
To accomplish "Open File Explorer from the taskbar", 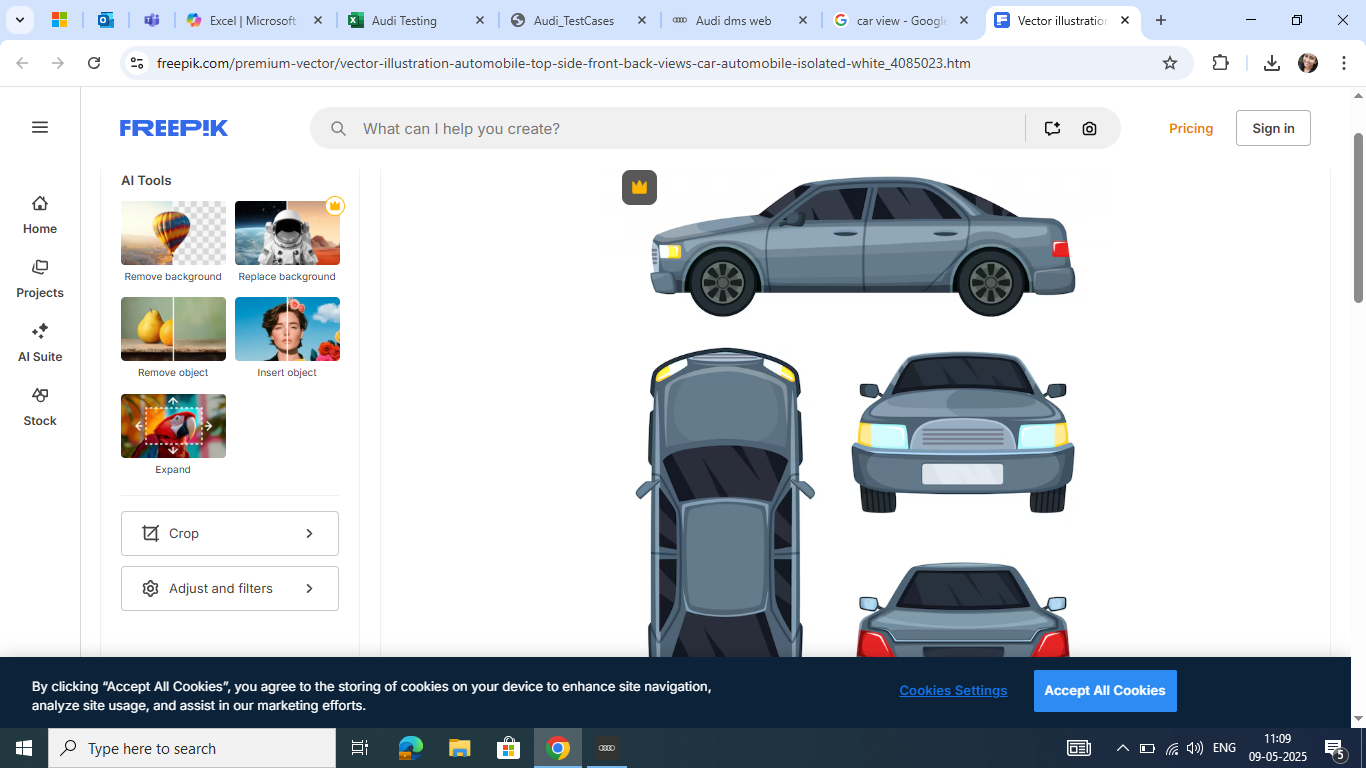I will [x=459, y=748].
